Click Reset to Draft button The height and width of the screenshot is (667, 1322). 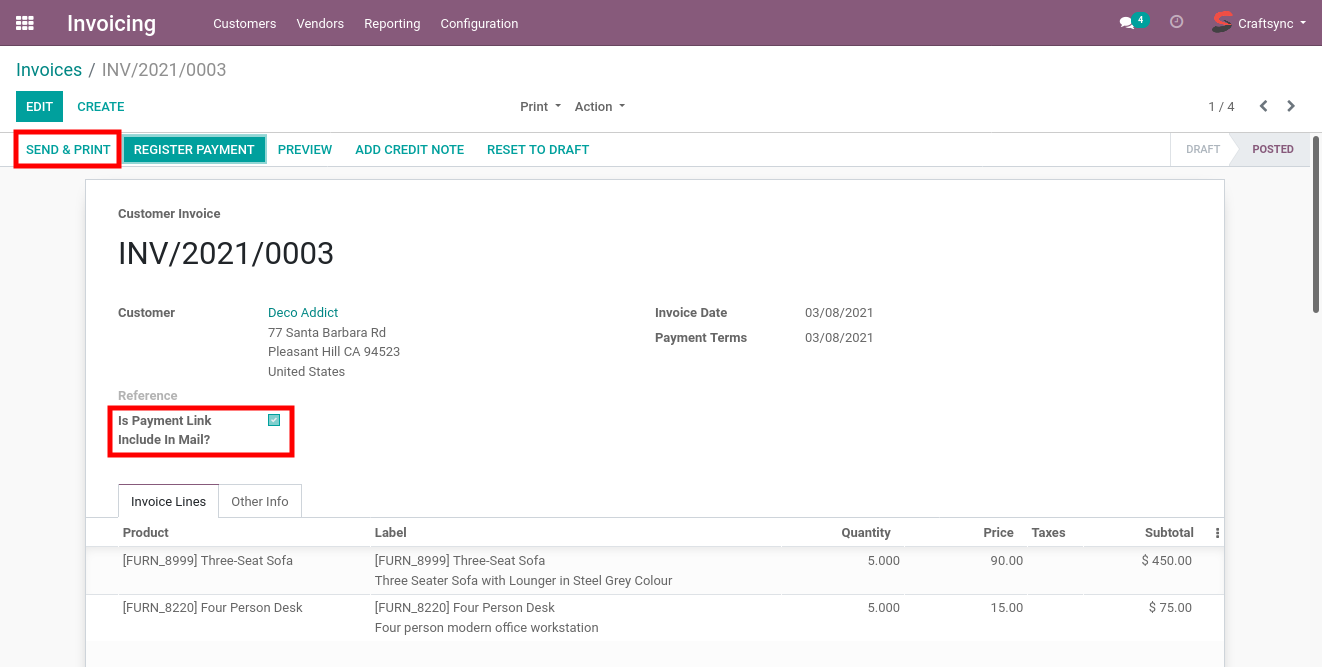click(x=537, y=150)
